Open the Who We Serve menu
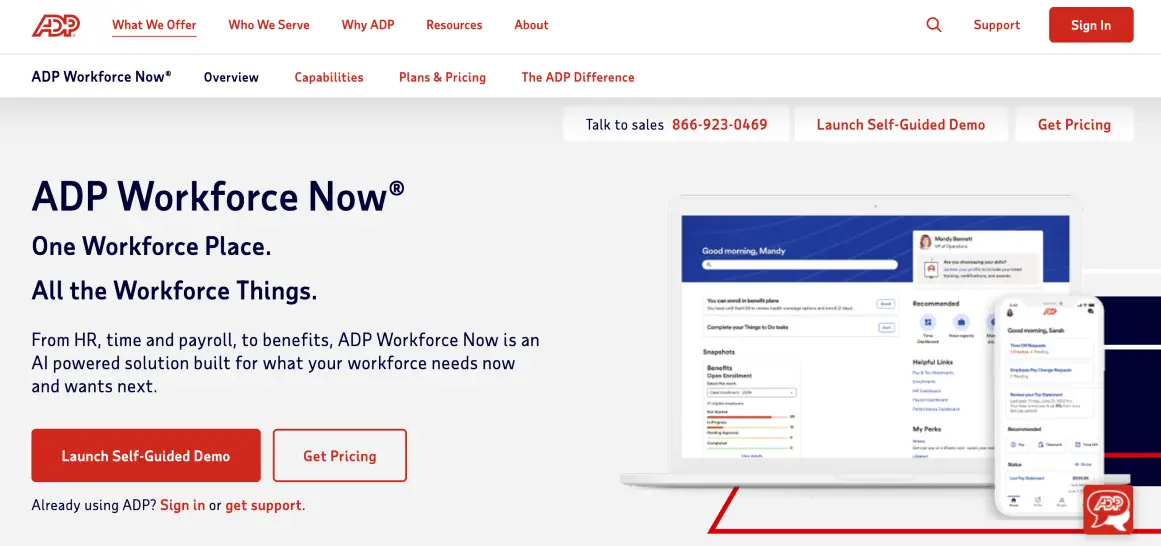The image size is (1161, 546). [269, 25]
